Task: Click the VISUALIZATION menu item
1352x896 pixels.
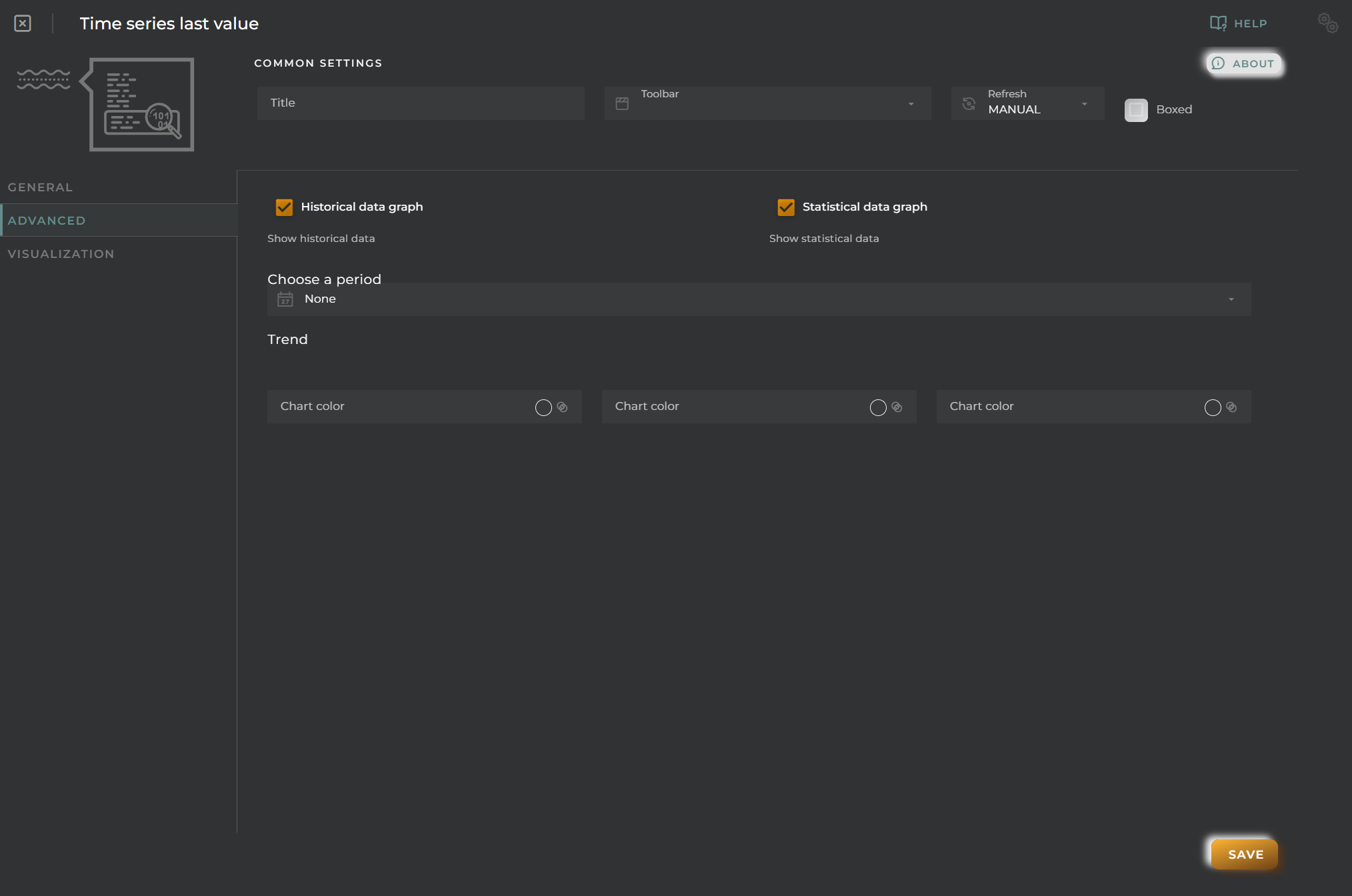Action: 61,253
